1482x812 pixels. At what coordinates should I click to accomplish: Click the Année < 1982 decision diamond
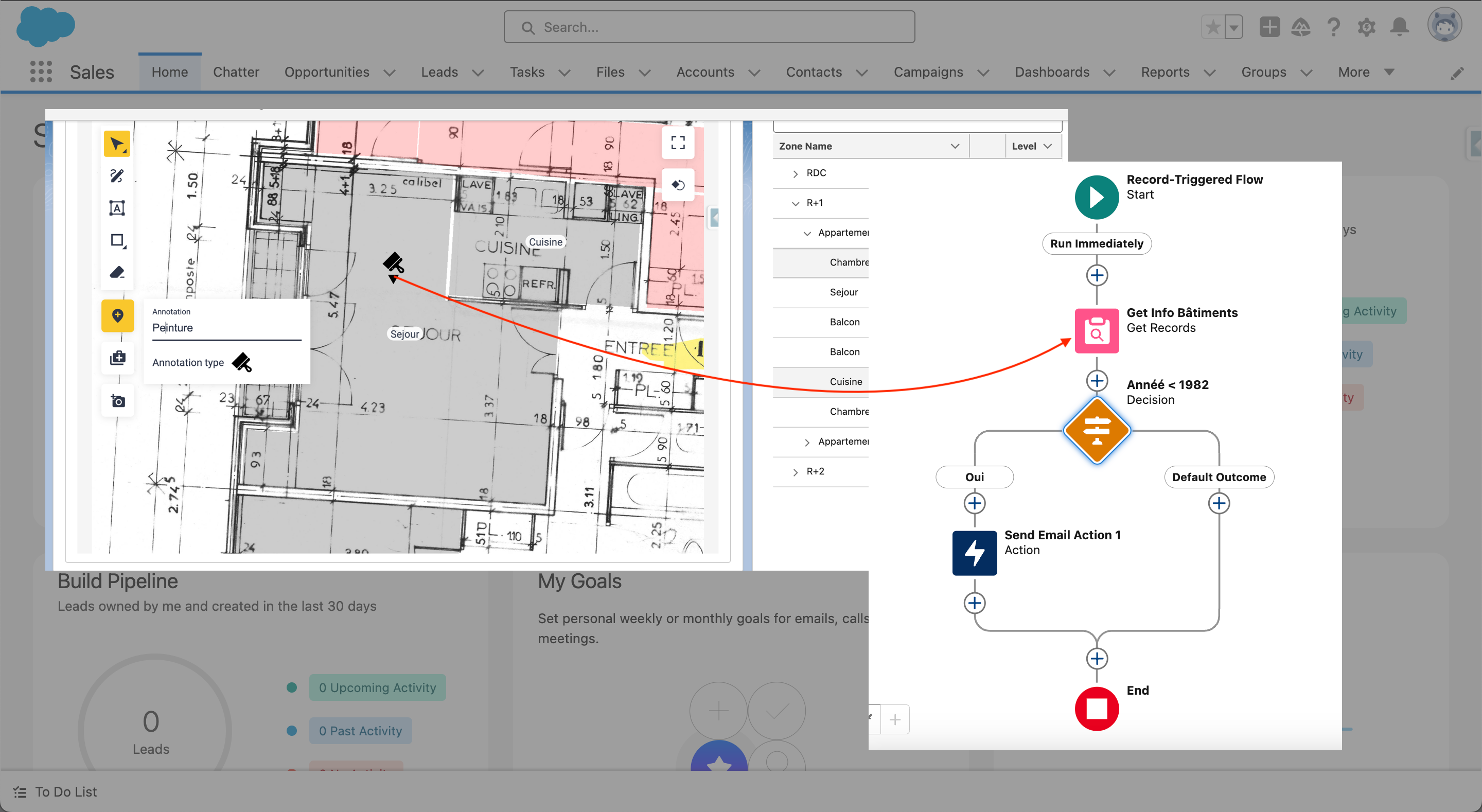(x=1096, y=431)
